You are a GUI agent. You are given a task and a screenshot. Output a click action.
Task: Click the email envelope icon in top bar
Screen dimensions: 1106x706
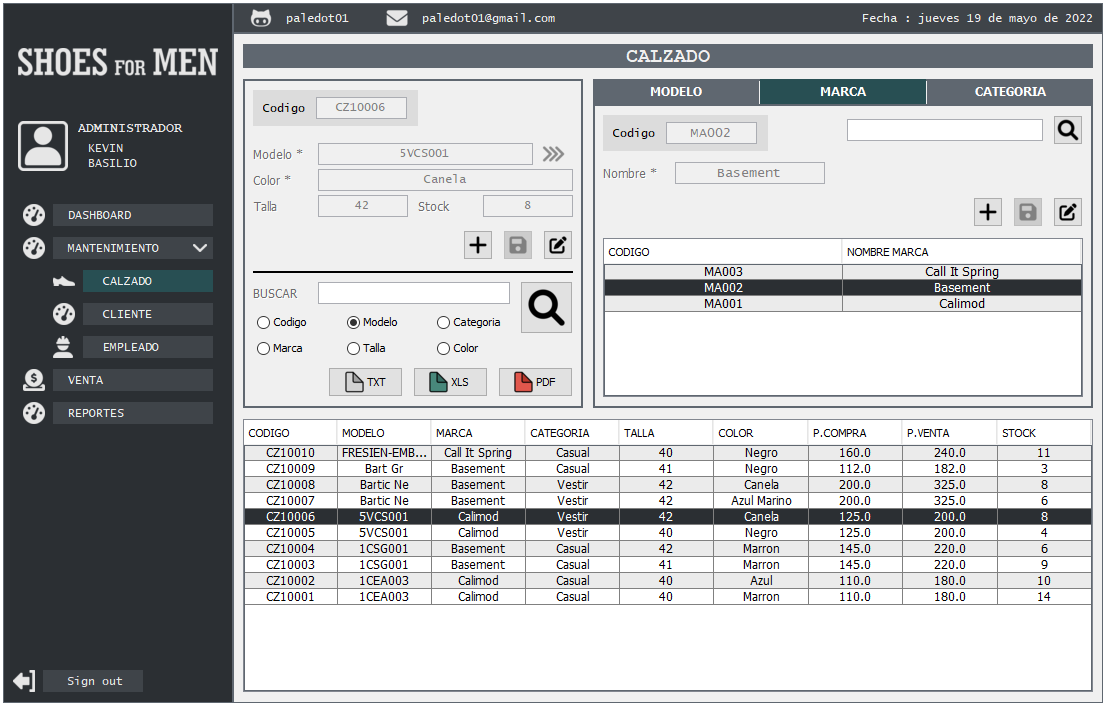point(397,18)
